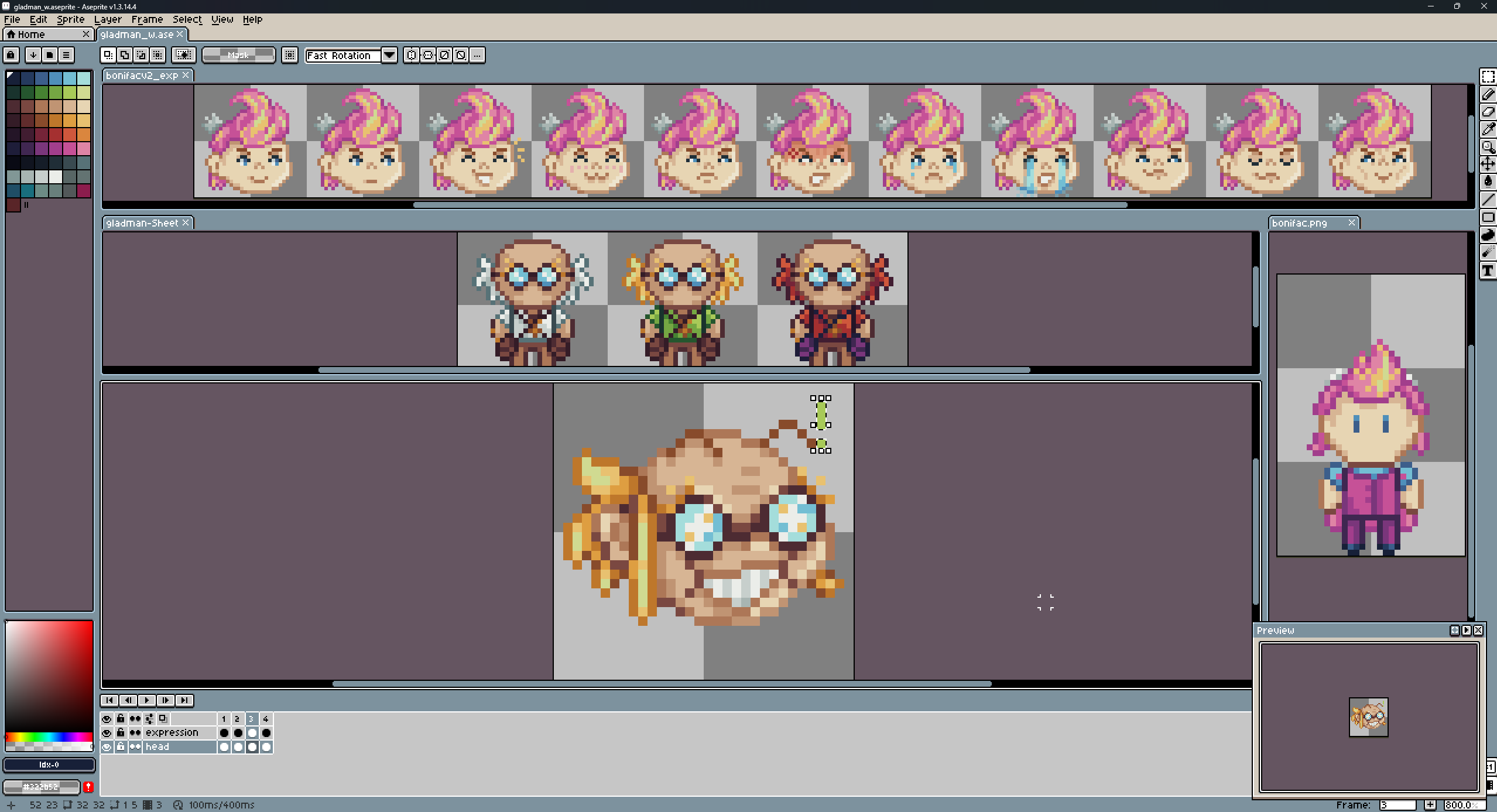
Task: Select the Zoom tool
Action: point(1488,147)
